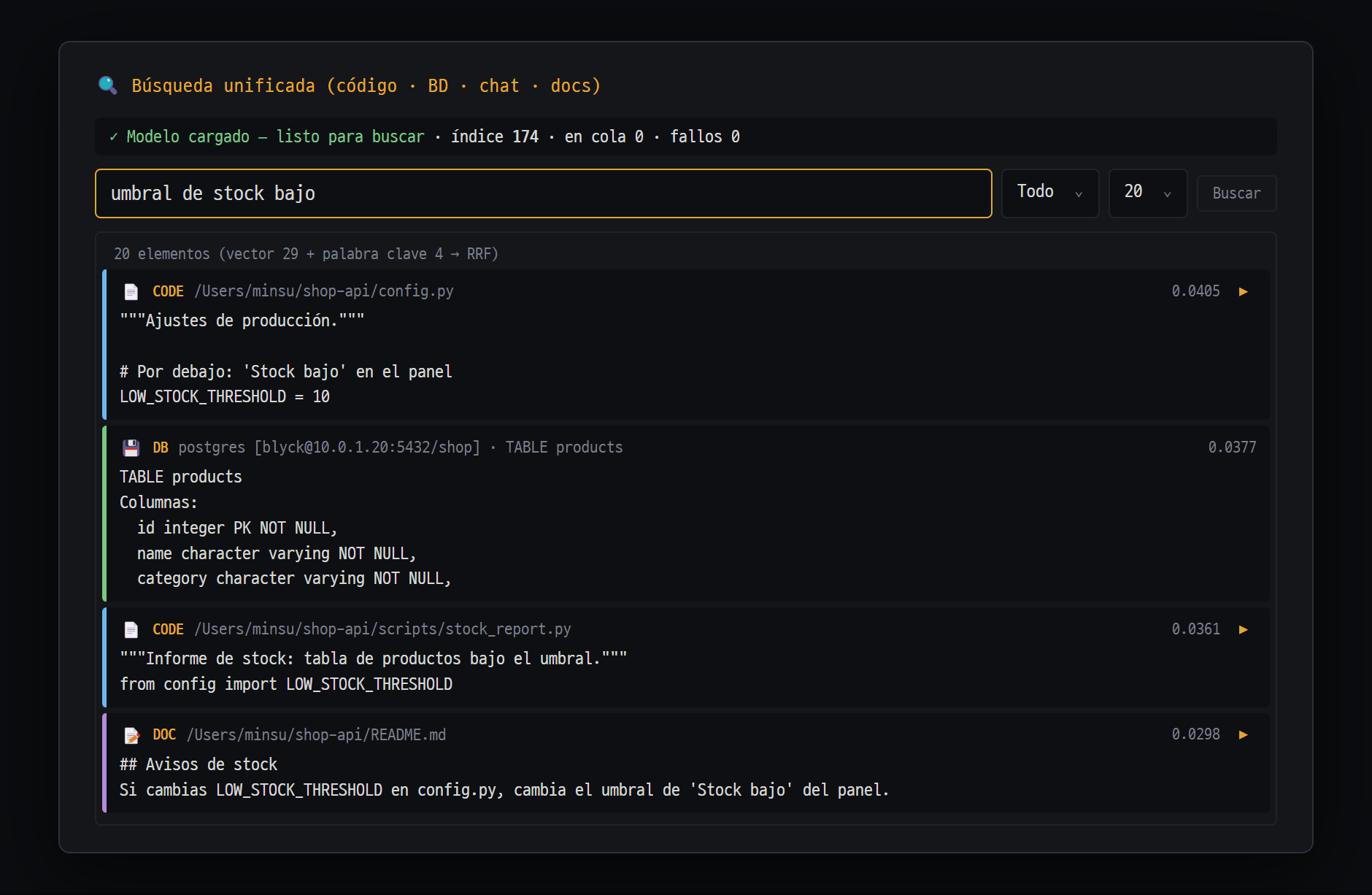Expand the stock_report.py result with its arrow
This screenshot has height=895, width=1372.
click(1244, 629)
